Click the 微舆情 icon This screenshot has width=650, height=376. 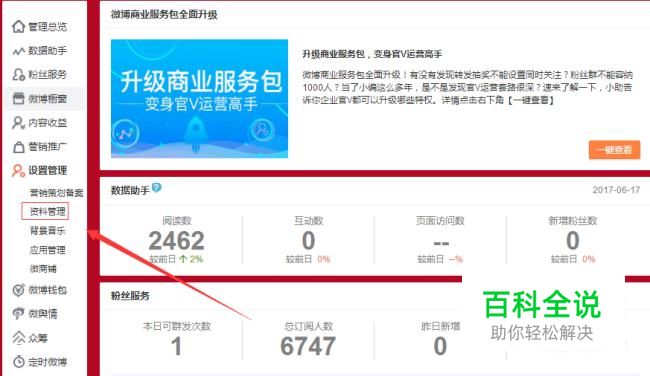coord(18,314)
